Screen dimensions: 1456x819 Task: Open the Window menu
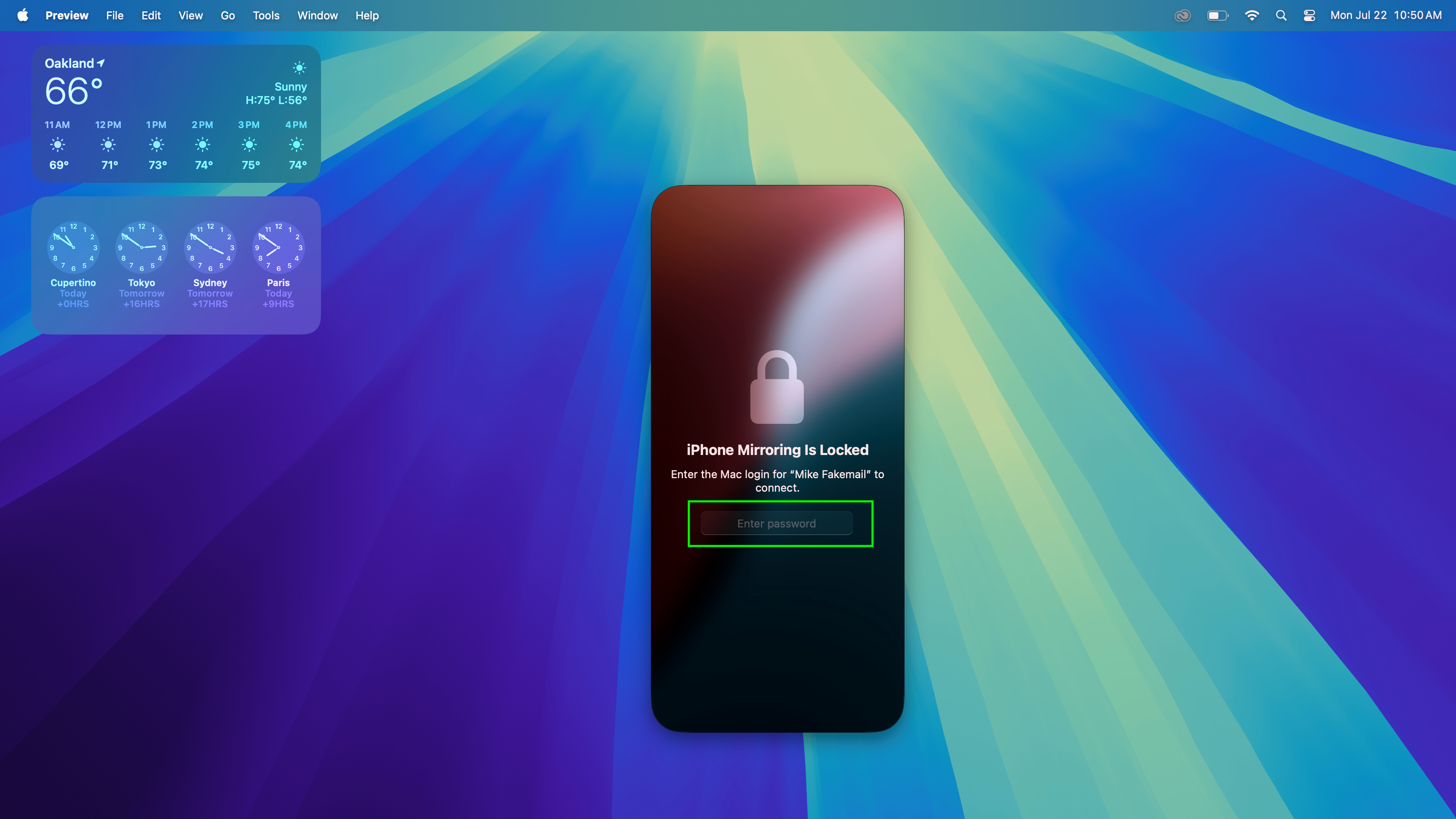pyautogui.click(x=317, y=15)
